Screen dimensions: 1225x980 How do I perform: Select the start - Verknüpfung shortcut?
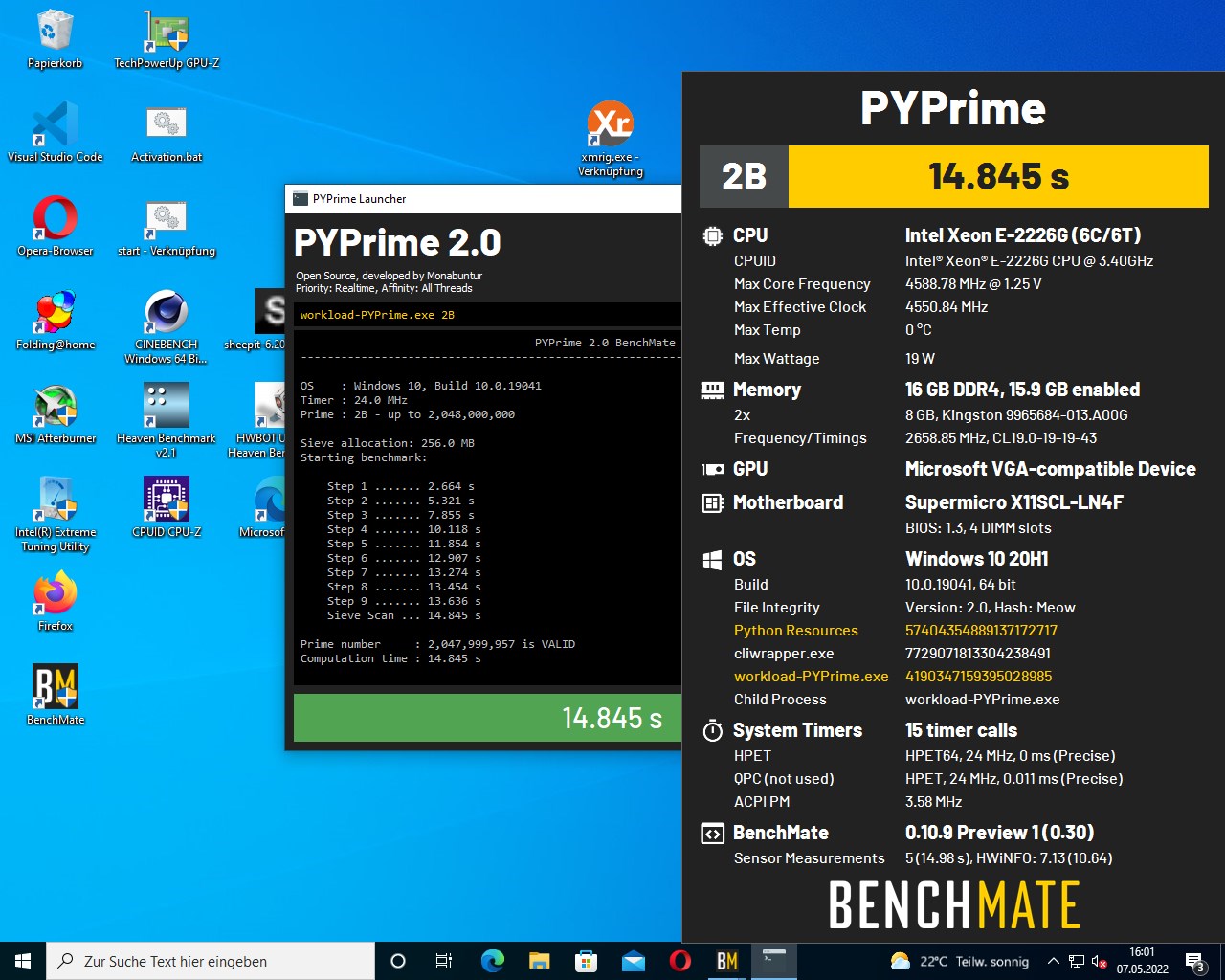tap(167, 226)
